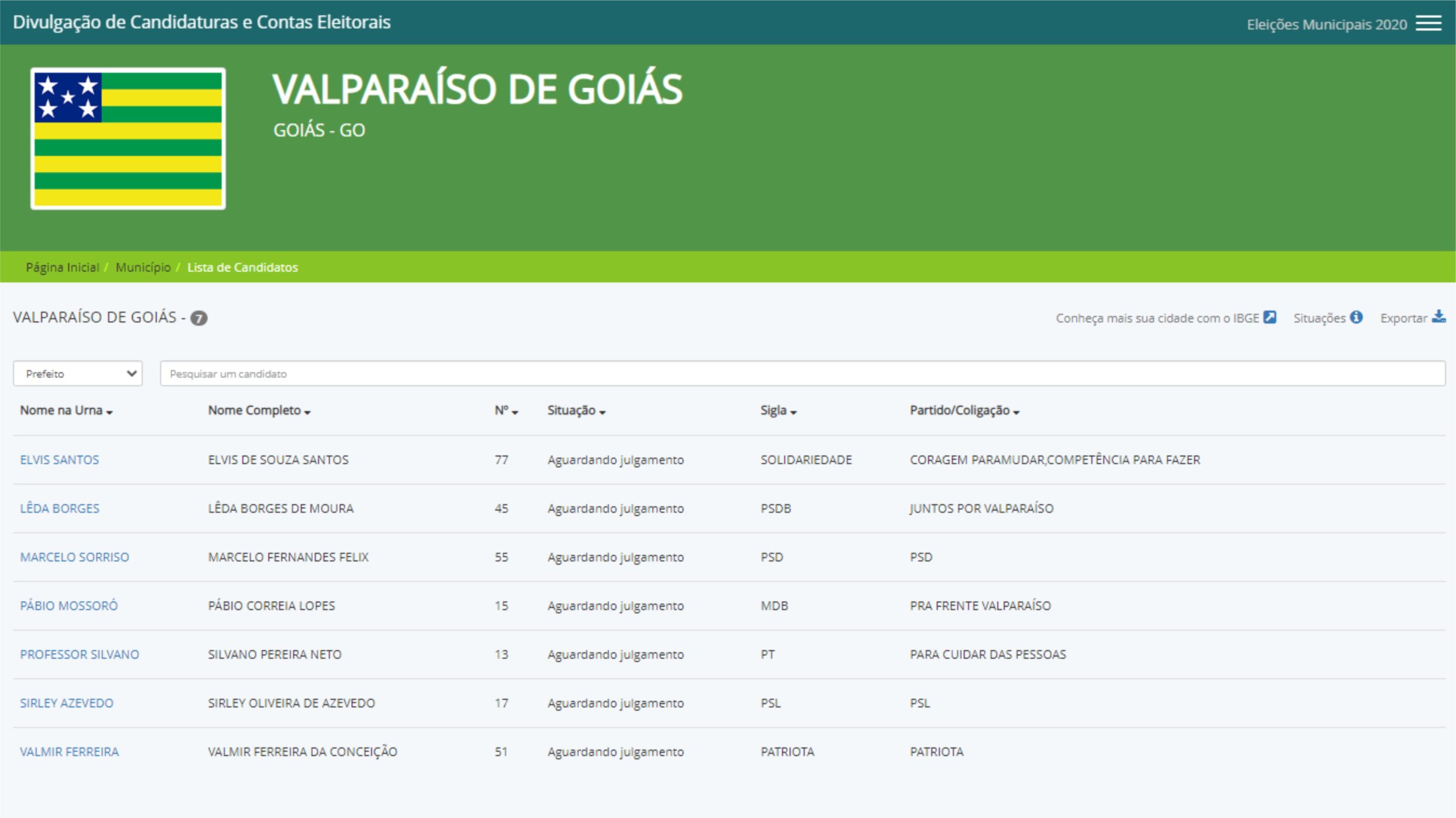Click the SOLIDARIEDADE party sigla
The image size is (1456, 818).
click(806, 460)
